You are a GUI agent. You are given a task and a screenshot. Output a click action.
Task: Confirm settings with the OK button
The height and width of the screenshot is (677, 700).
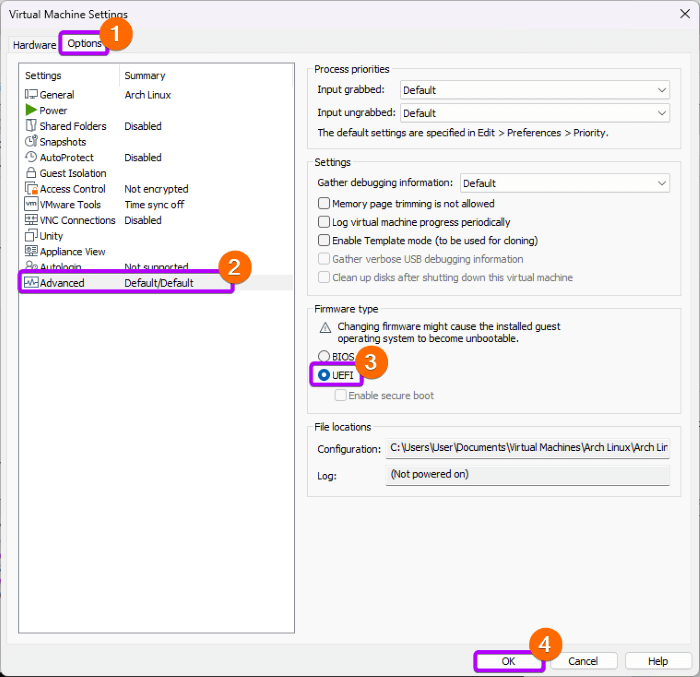[x=508, y=661]
